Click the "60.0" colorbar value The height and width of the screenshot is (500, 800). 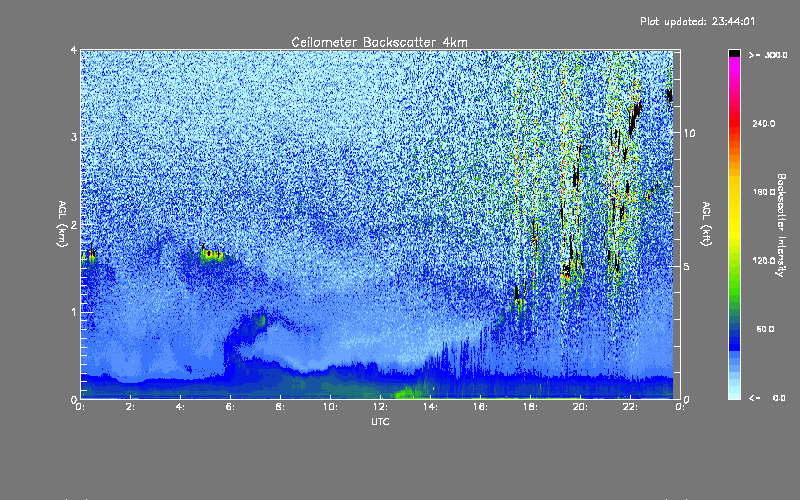coord(765,329)
